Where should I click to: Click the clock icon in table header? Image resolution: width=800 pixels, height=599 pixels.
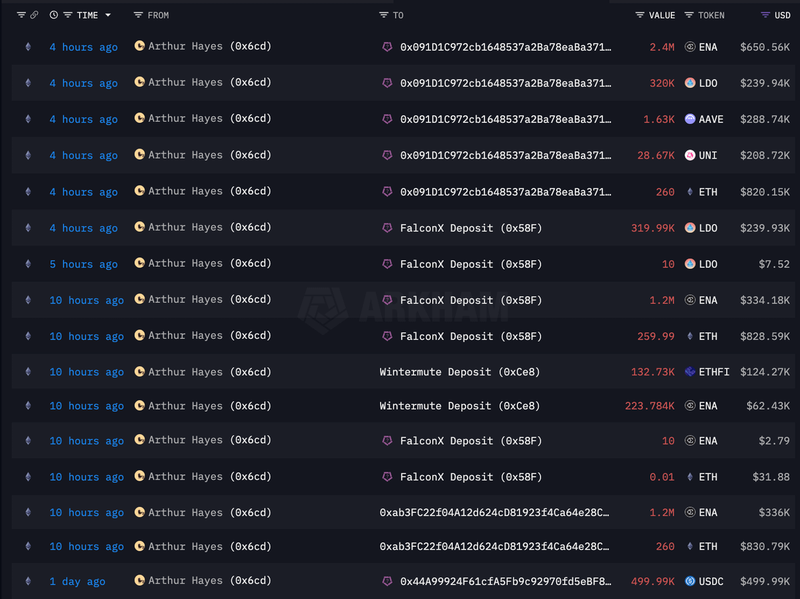click(54, 16)
